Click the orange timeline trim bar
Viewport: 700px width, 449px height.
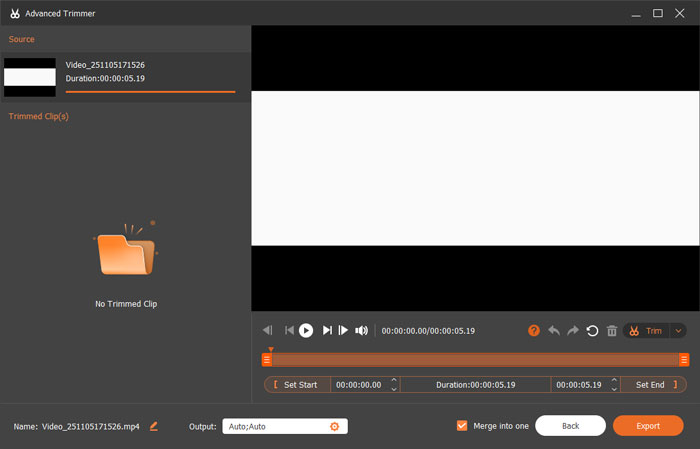click(475, 359)
